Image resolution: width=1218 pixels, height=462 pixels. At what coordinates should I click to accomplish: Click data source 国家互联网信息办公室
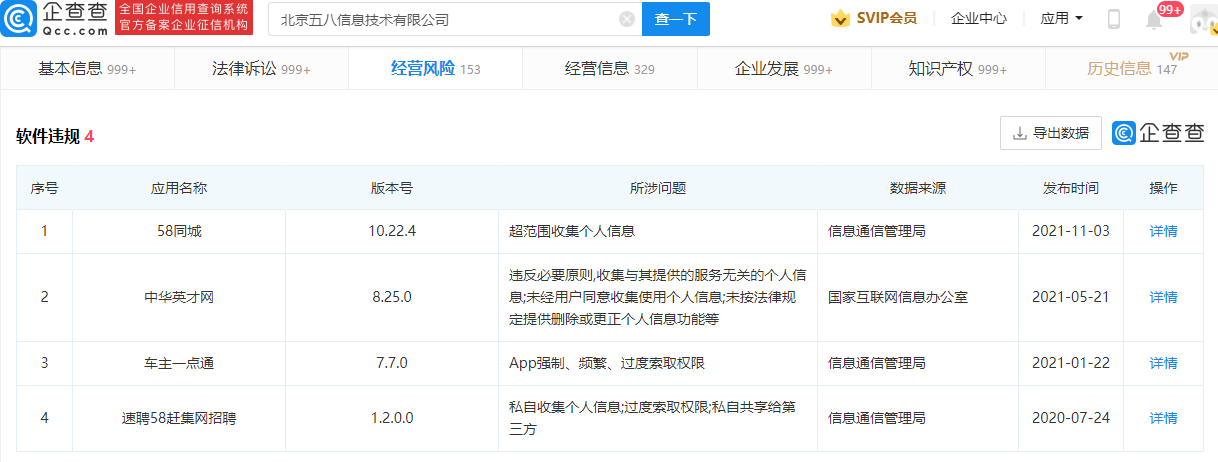[898, 297]
